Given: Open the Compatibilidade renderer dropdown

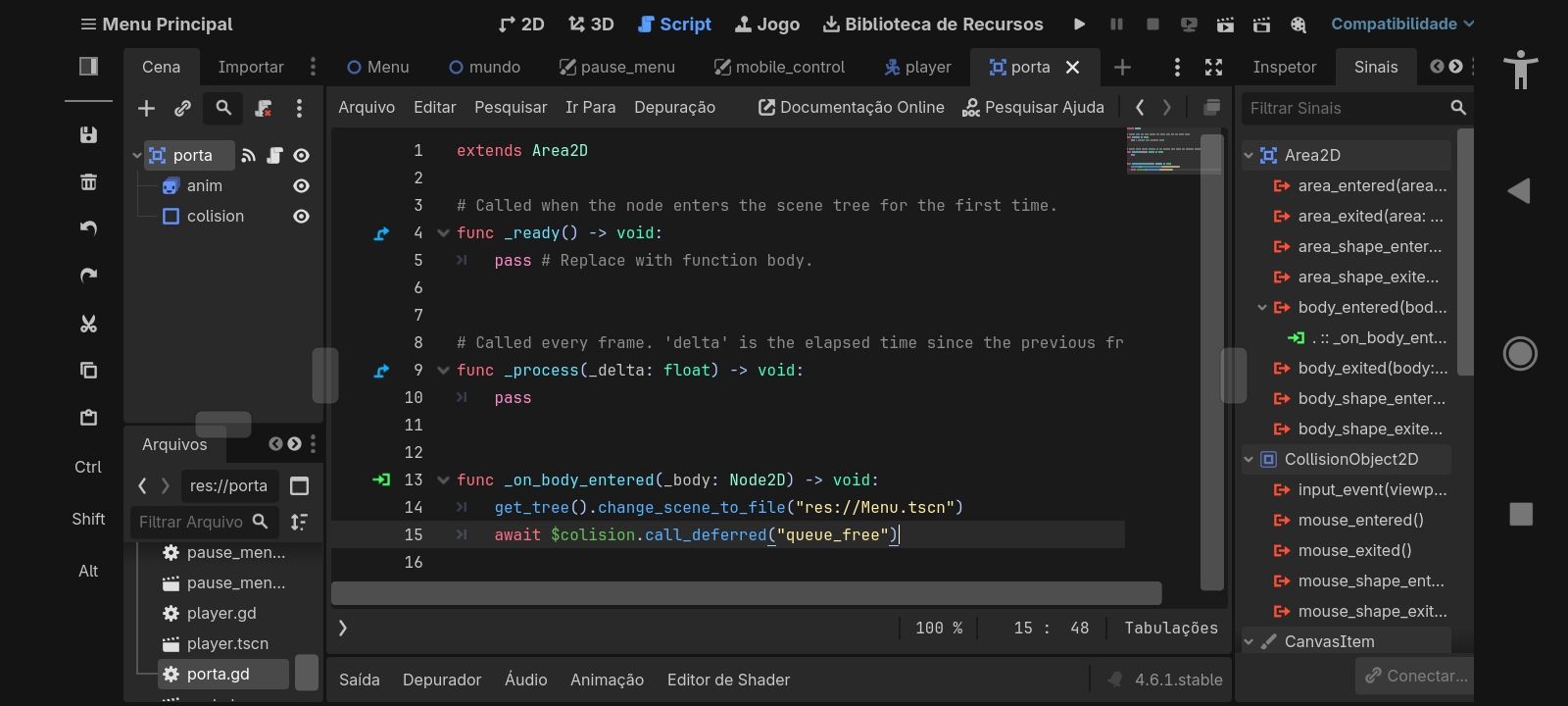Looking at the screenshot, I should pos(1401,25).
